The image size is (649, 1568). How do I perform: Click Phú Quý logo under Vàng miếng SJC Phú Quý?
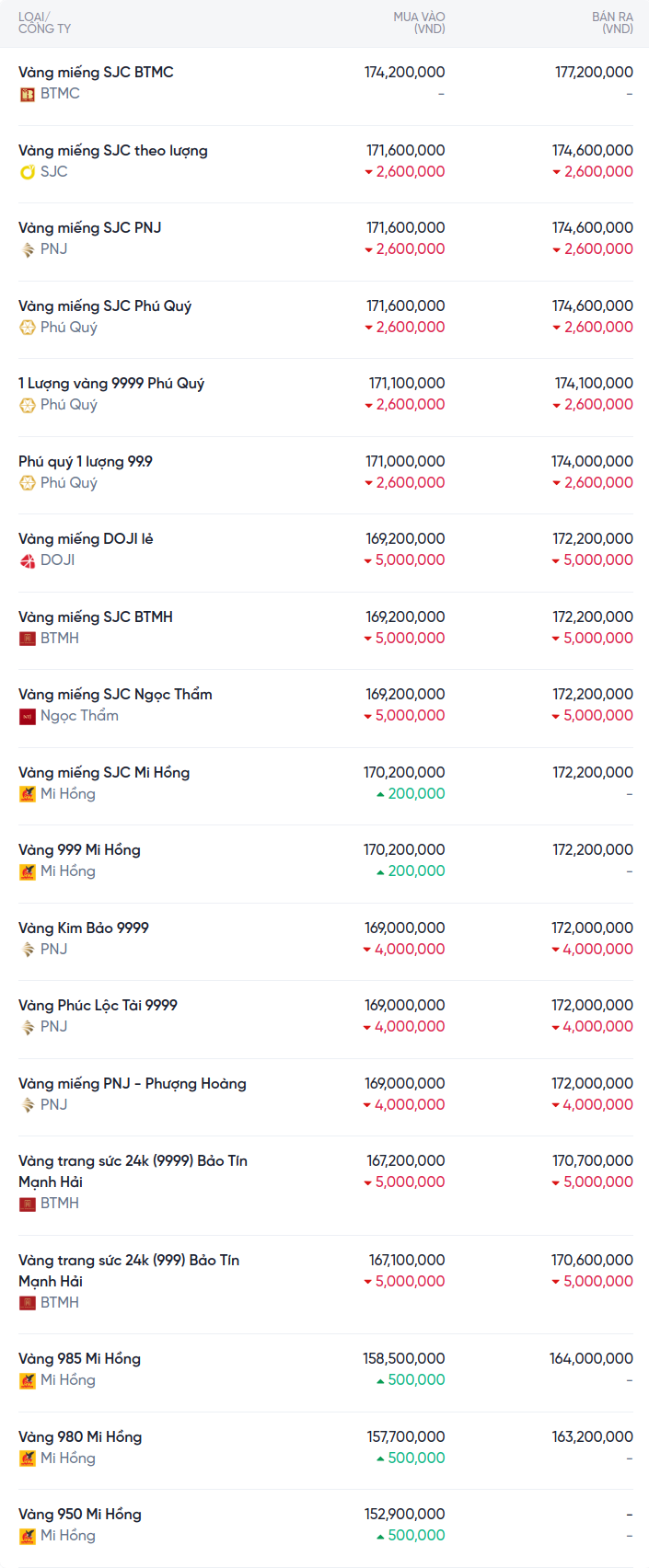pyautogui.click(x=28, y=328)
